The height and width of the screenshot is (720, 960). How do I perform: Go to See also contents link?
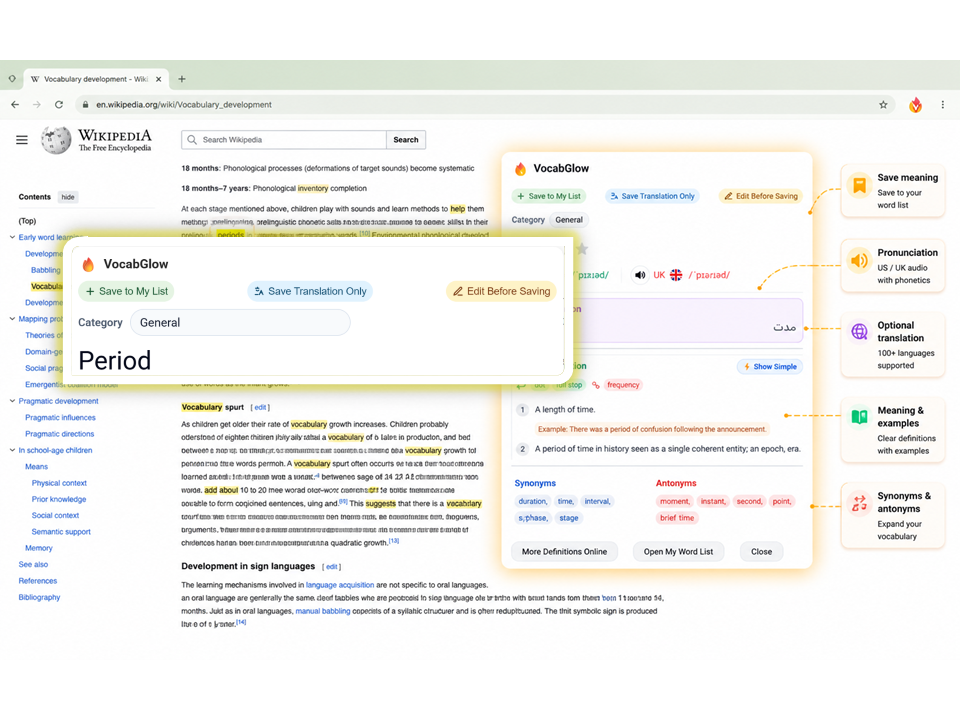coord(33,564)
